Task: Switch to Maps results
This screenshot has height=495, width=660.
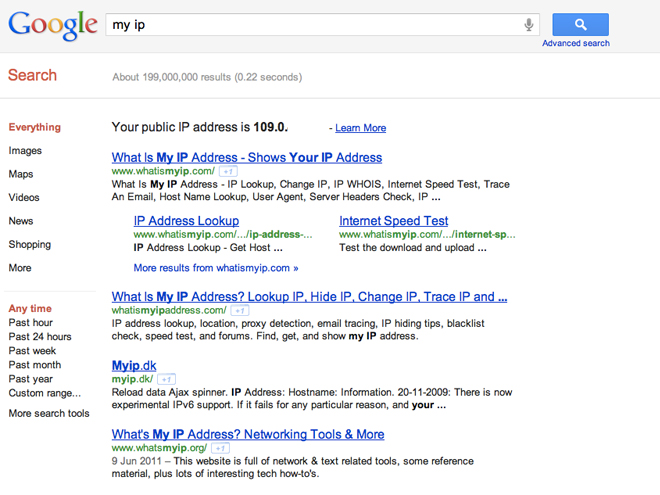Action: (x=21, y=174)
